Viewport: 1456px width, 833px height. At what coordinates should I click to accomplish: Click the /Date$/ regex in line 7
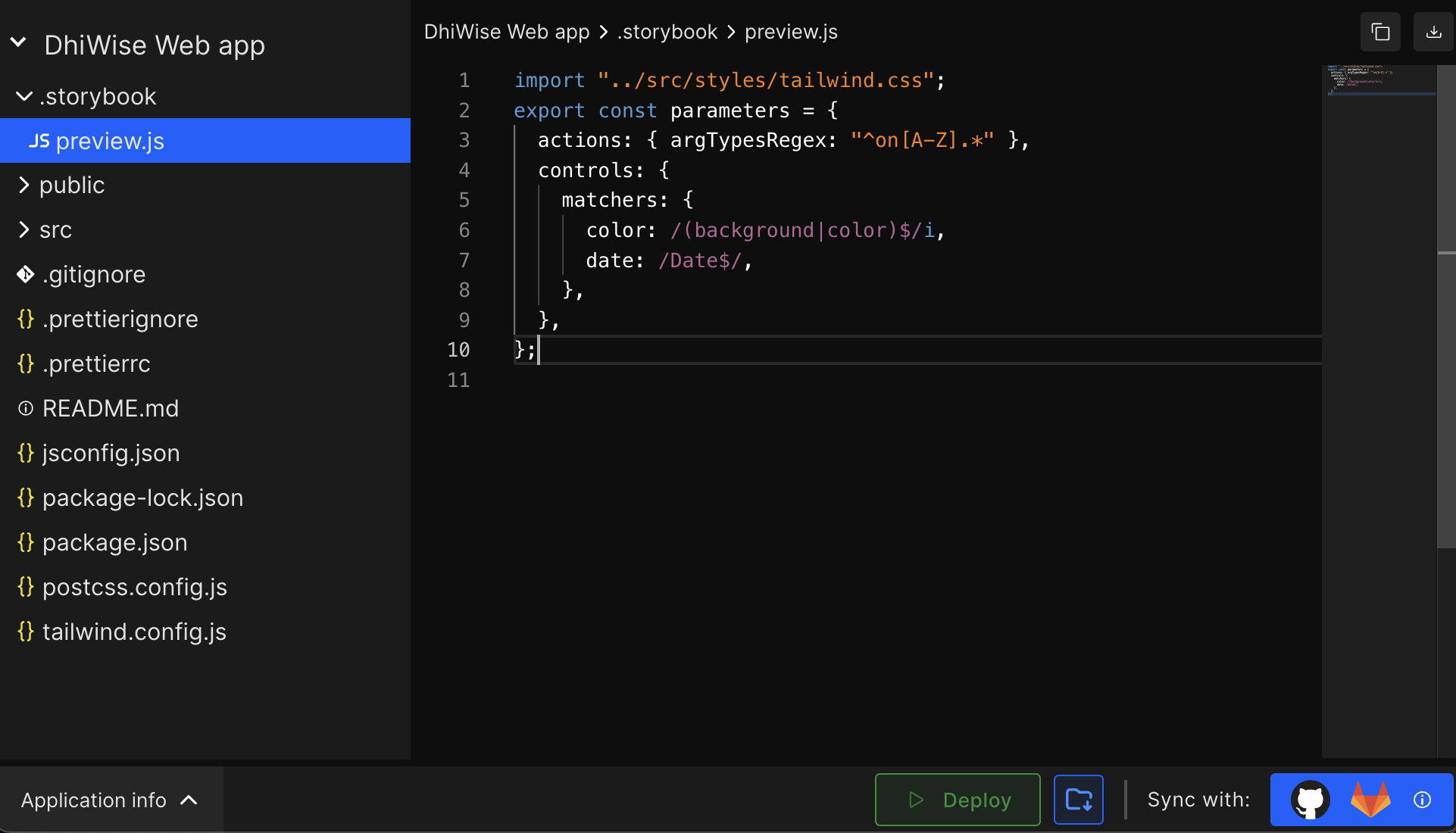point(699,261)
